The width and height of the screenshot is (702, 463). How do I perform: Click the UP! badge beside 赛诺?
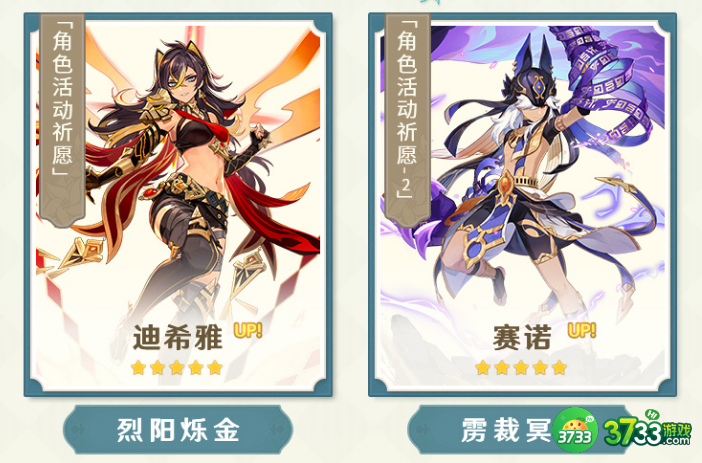582,330
